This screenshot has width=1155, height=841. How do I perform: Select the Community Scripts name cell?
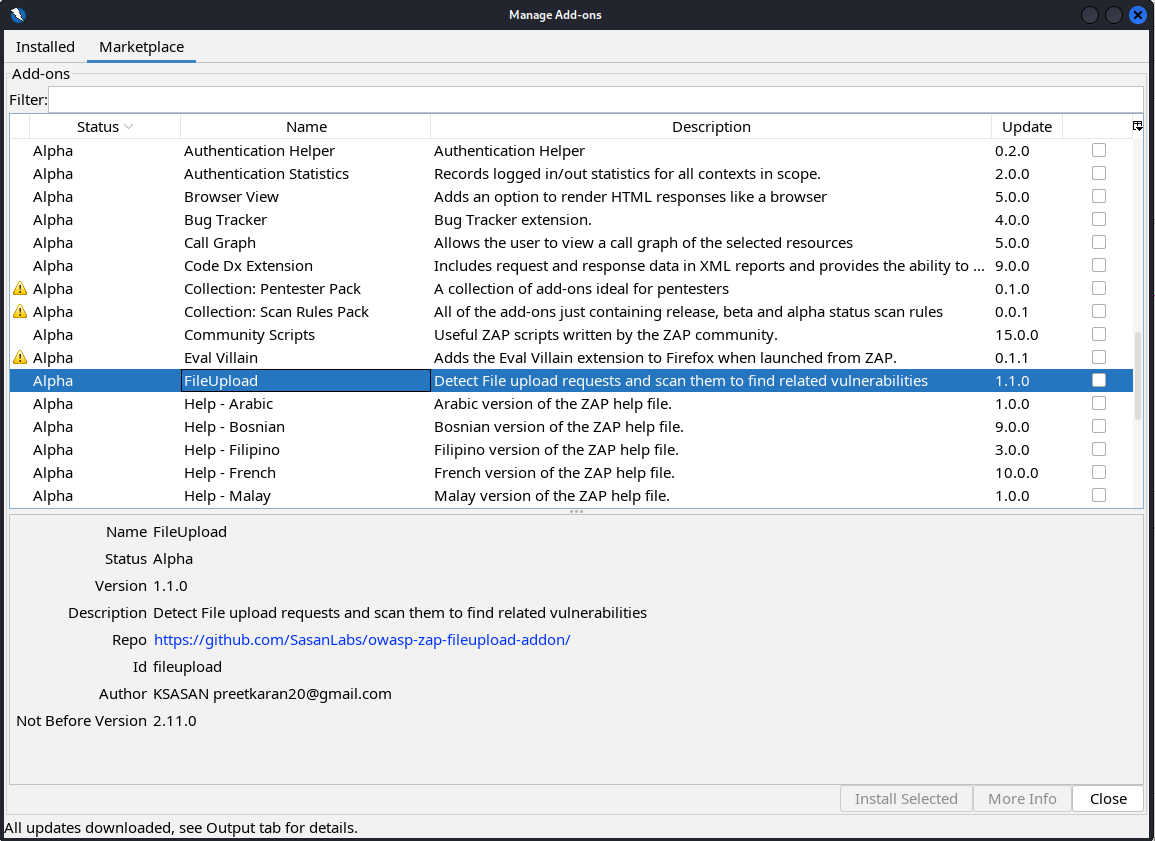pyautogui.click(x=306, y=334)
